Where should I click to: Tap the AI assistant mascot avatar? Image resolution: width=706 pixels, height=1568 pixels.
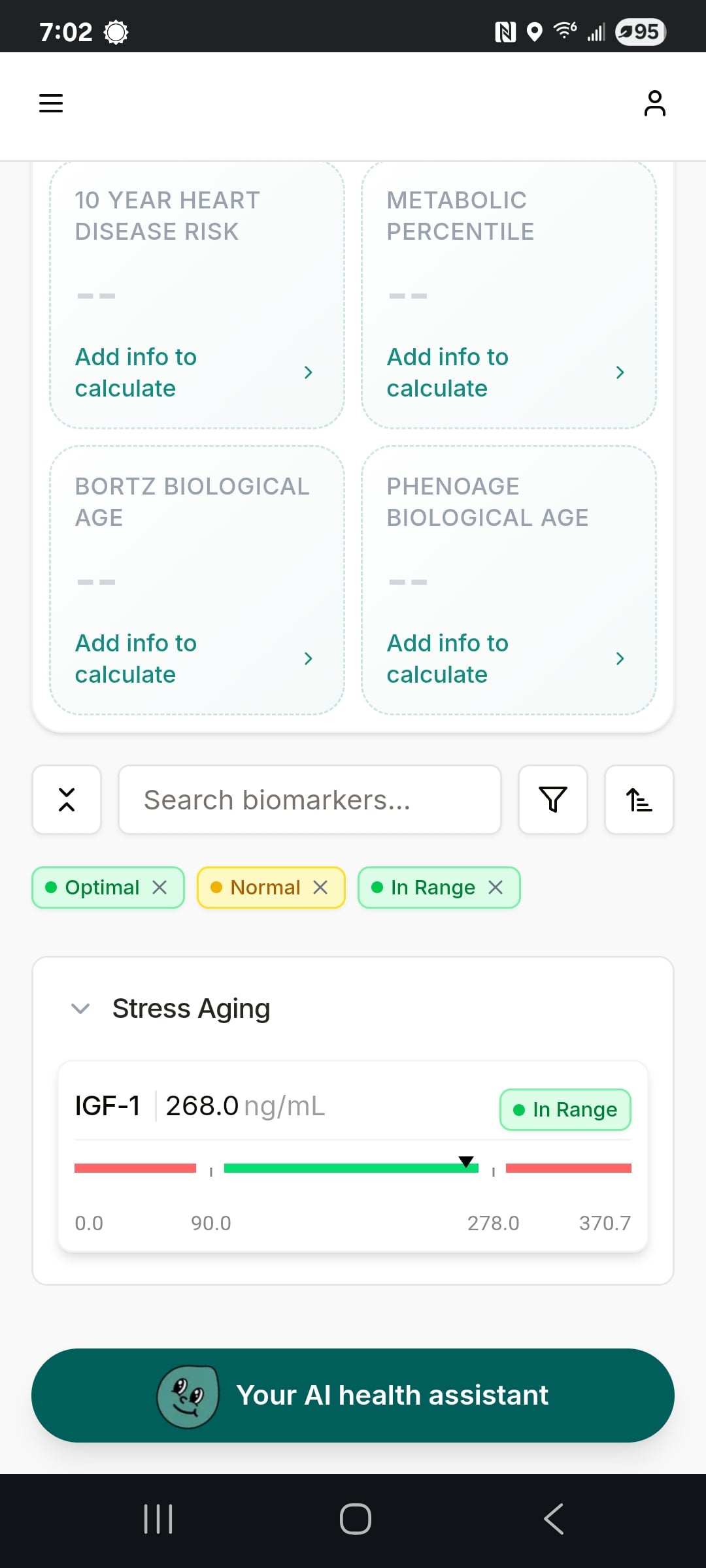[188, 1396]
